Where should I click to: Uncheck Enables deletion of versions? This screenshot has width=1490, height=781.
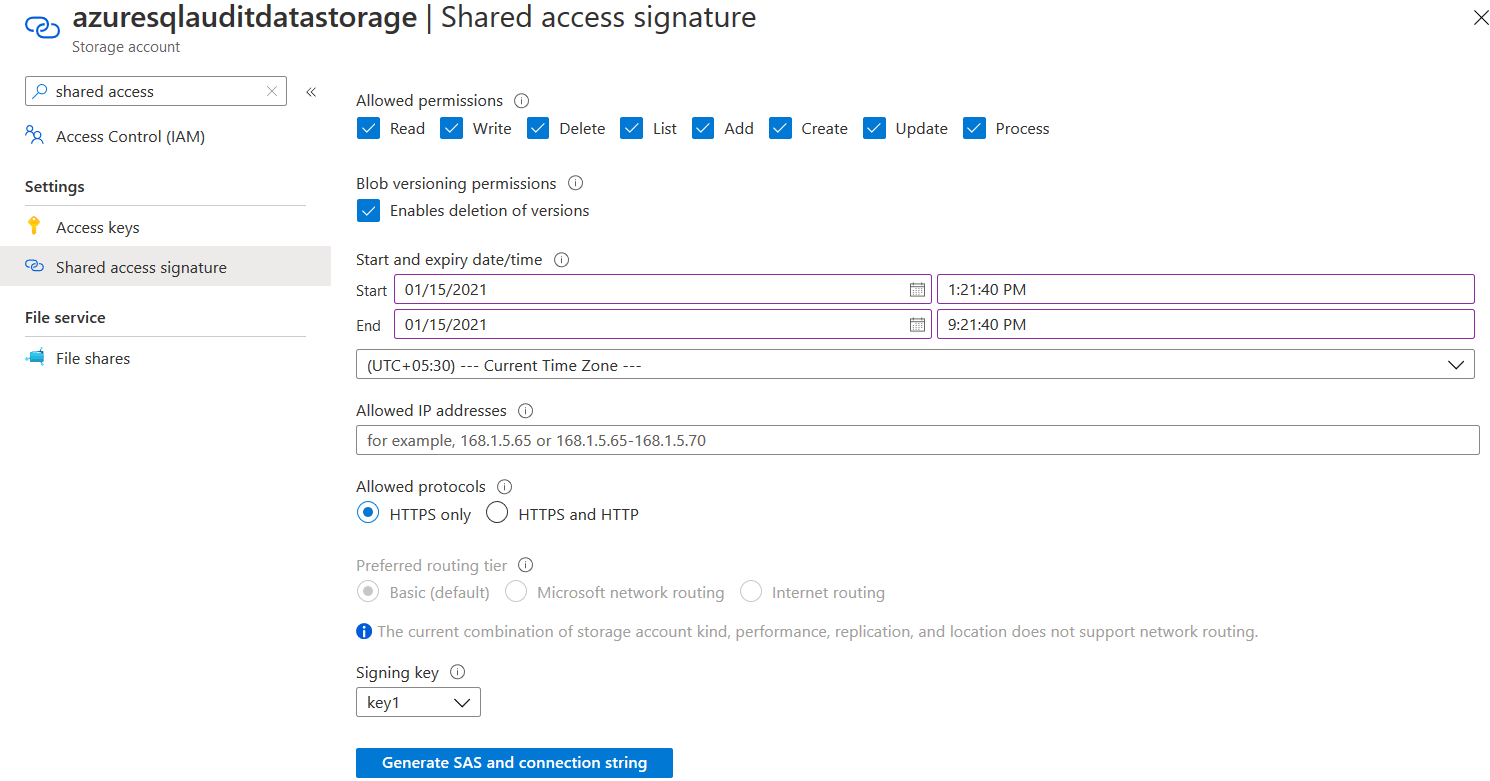[x=368, y=210]
